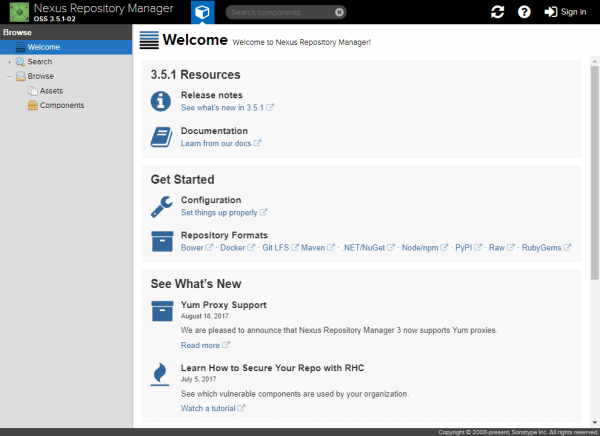
Task: Click the "3.5.1 Resources" heading
Action: (x=195, y=75)
